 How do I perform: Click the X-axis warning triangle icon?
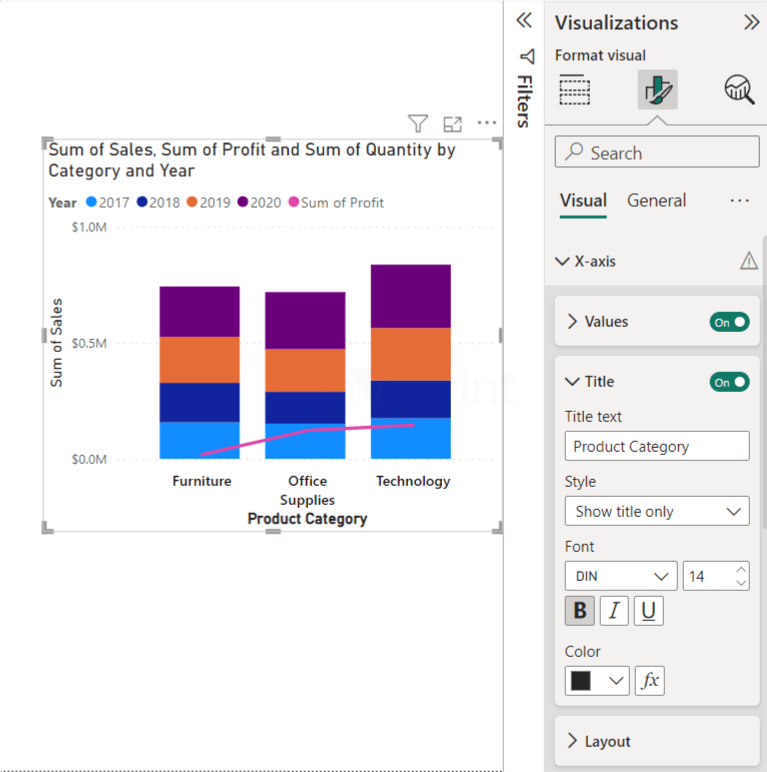tap(749, 261)
